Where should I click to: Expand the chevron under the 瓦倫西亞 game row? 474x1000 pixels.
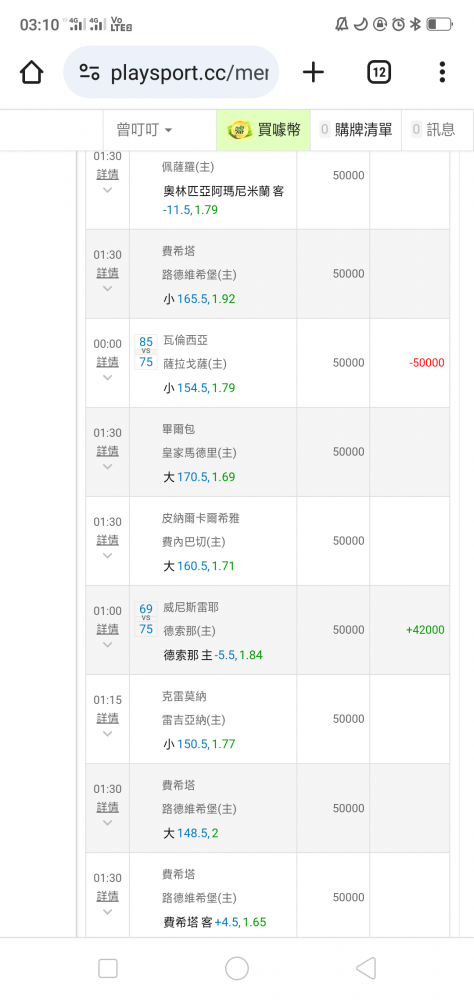pyautogui.click(x=107, y=377)
